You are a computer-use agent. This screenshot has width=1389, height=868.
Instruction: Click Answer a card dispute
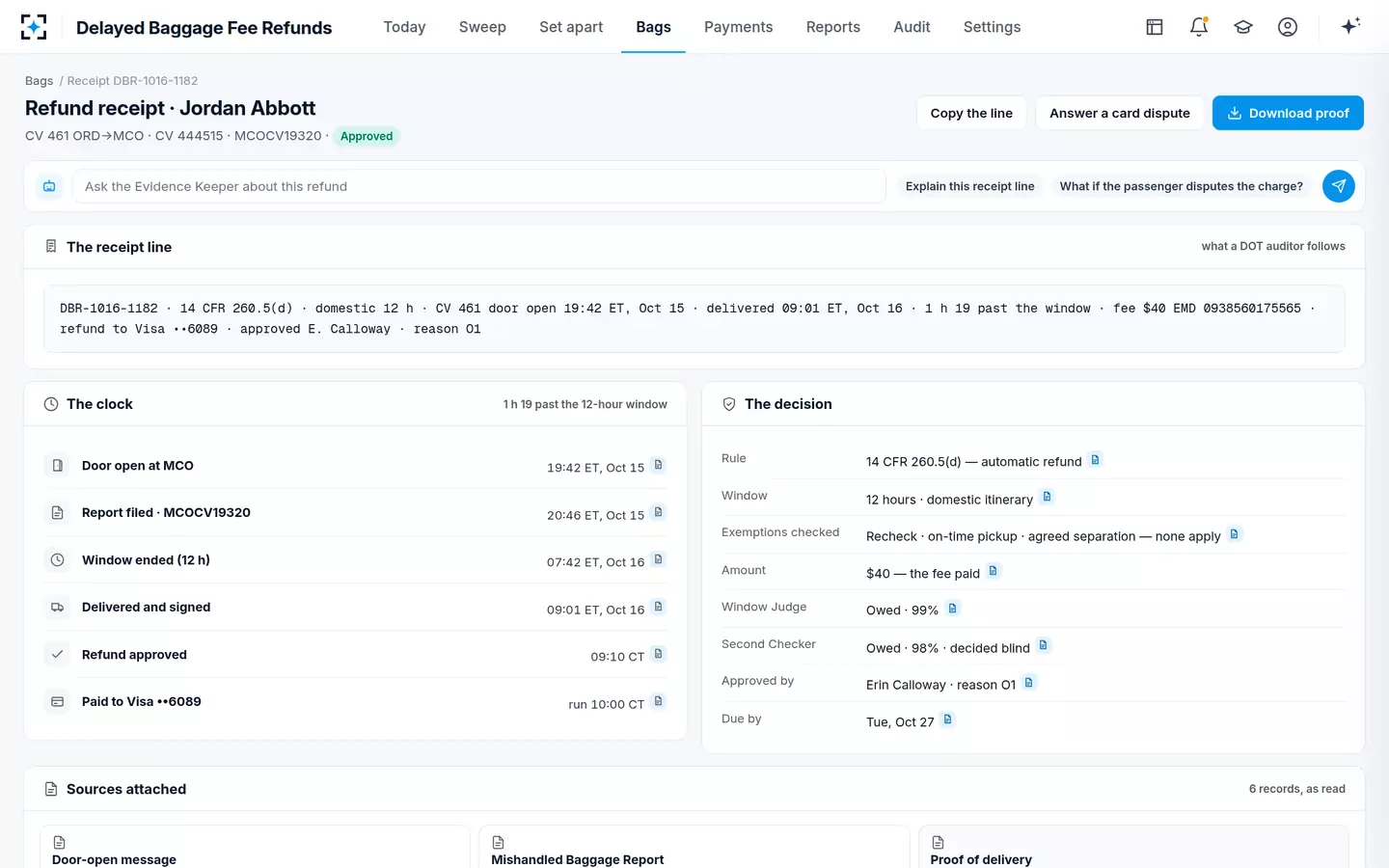click(x=1120, y=113)
